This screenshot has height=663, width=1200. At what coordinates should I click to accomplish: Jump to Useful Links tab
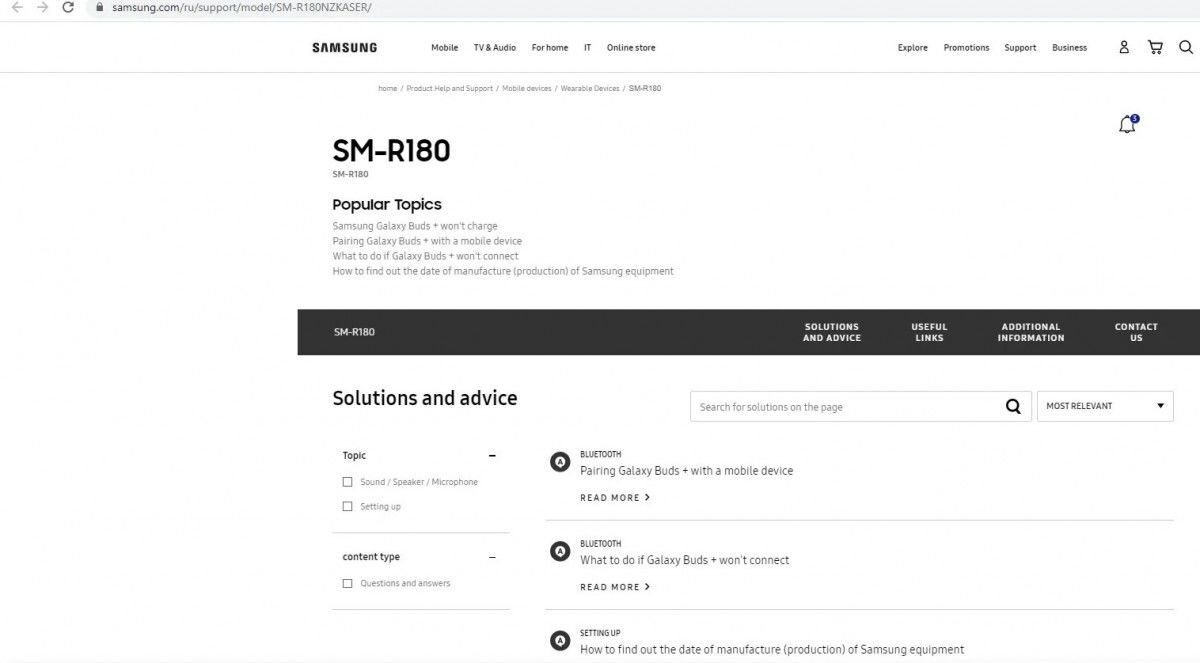click(929, 332)
